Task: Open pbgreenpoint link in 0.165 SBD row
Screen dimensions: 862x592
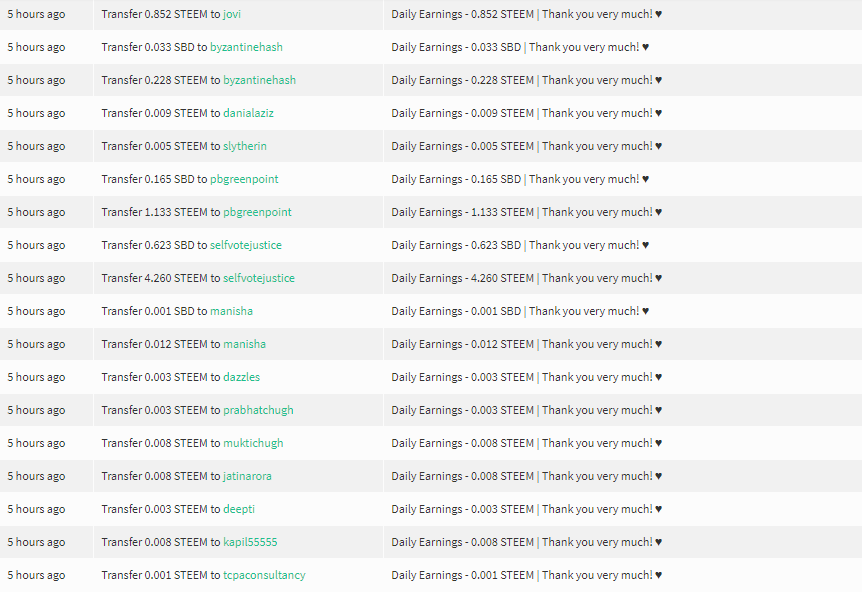Action: (x=244, y=179)
